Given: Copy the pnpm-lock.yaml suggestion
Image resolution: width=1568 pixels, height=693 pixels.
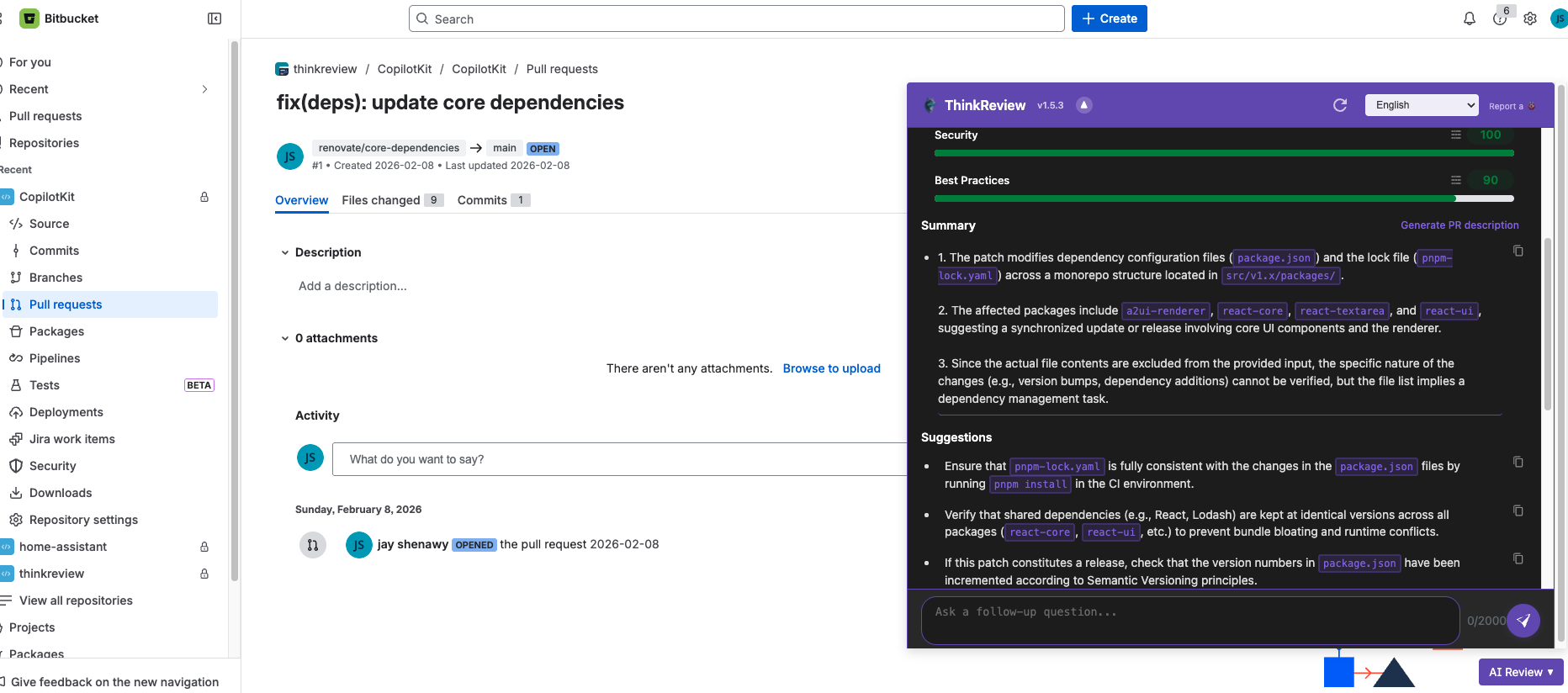Looking at the screenshot, I should pos(1518,462).
